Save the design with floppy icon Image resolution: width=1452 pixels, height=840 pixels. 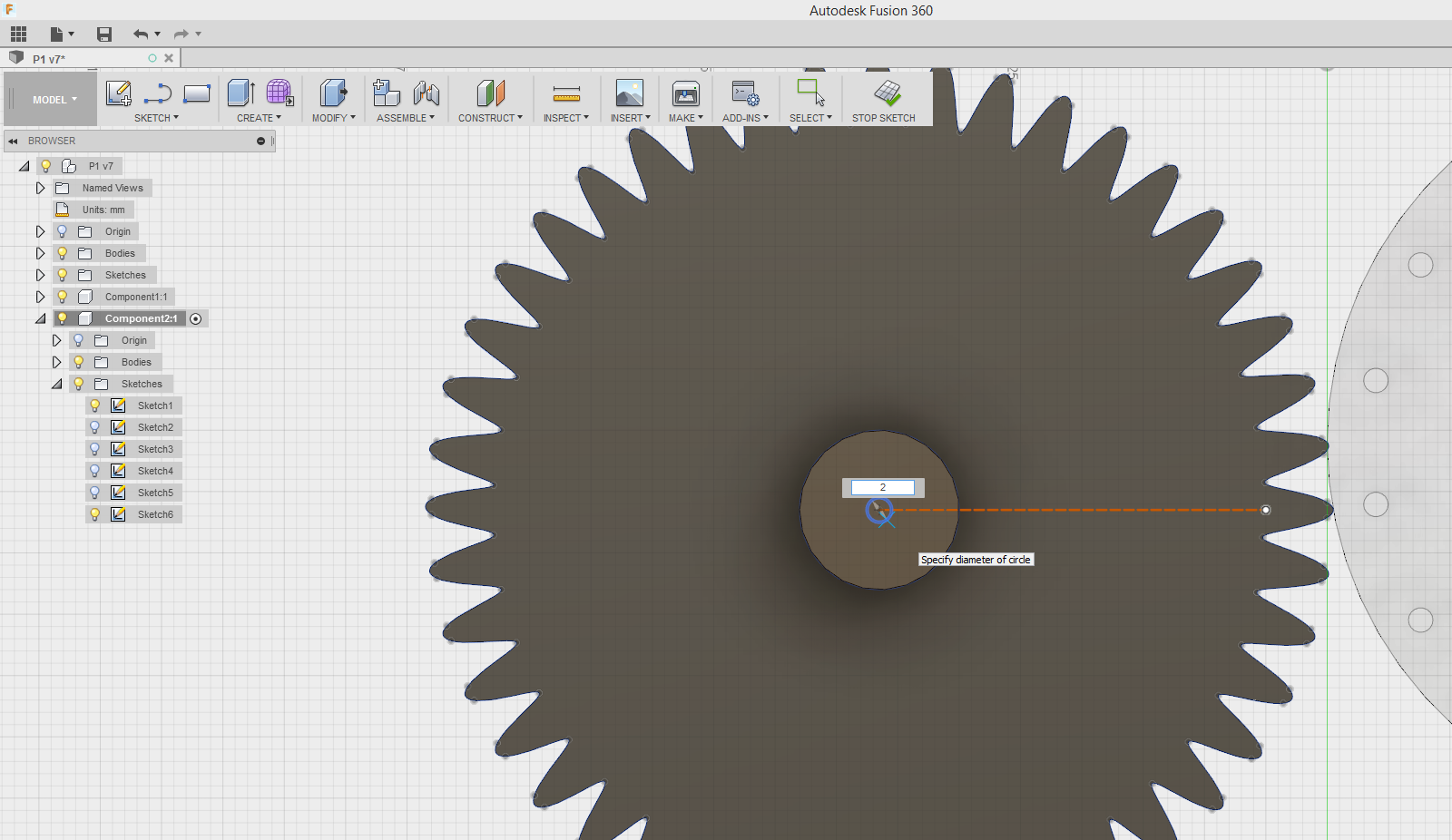click(104, 34)
